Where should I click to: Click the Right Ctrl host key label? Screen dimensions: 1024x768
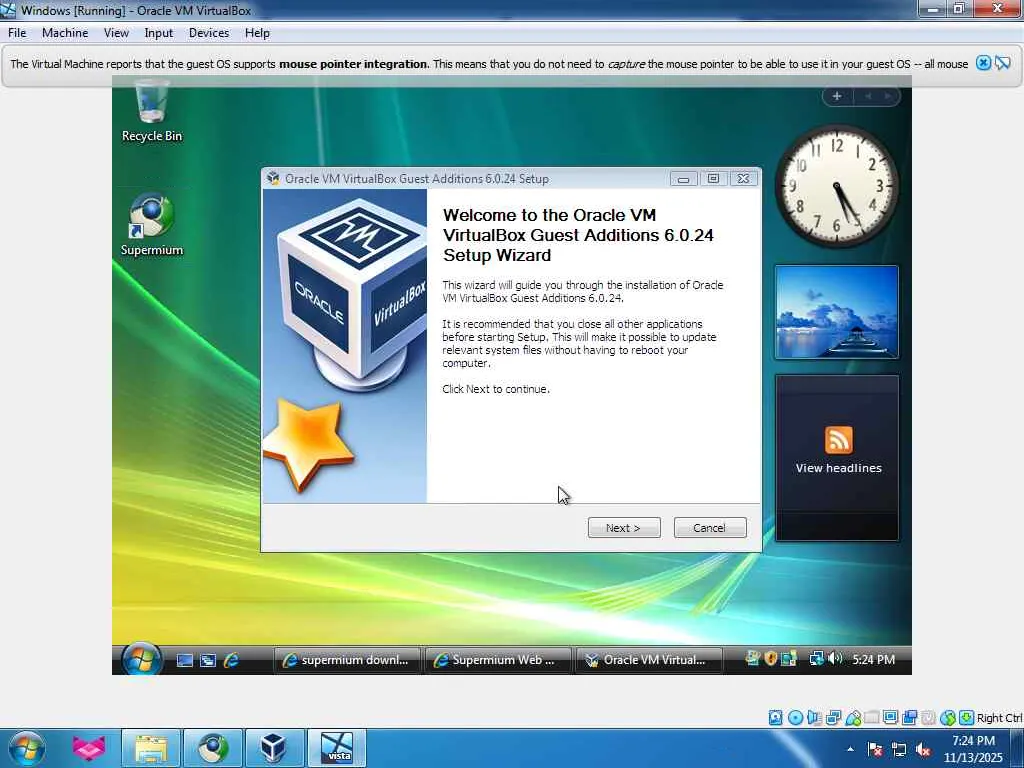(999, 718)
